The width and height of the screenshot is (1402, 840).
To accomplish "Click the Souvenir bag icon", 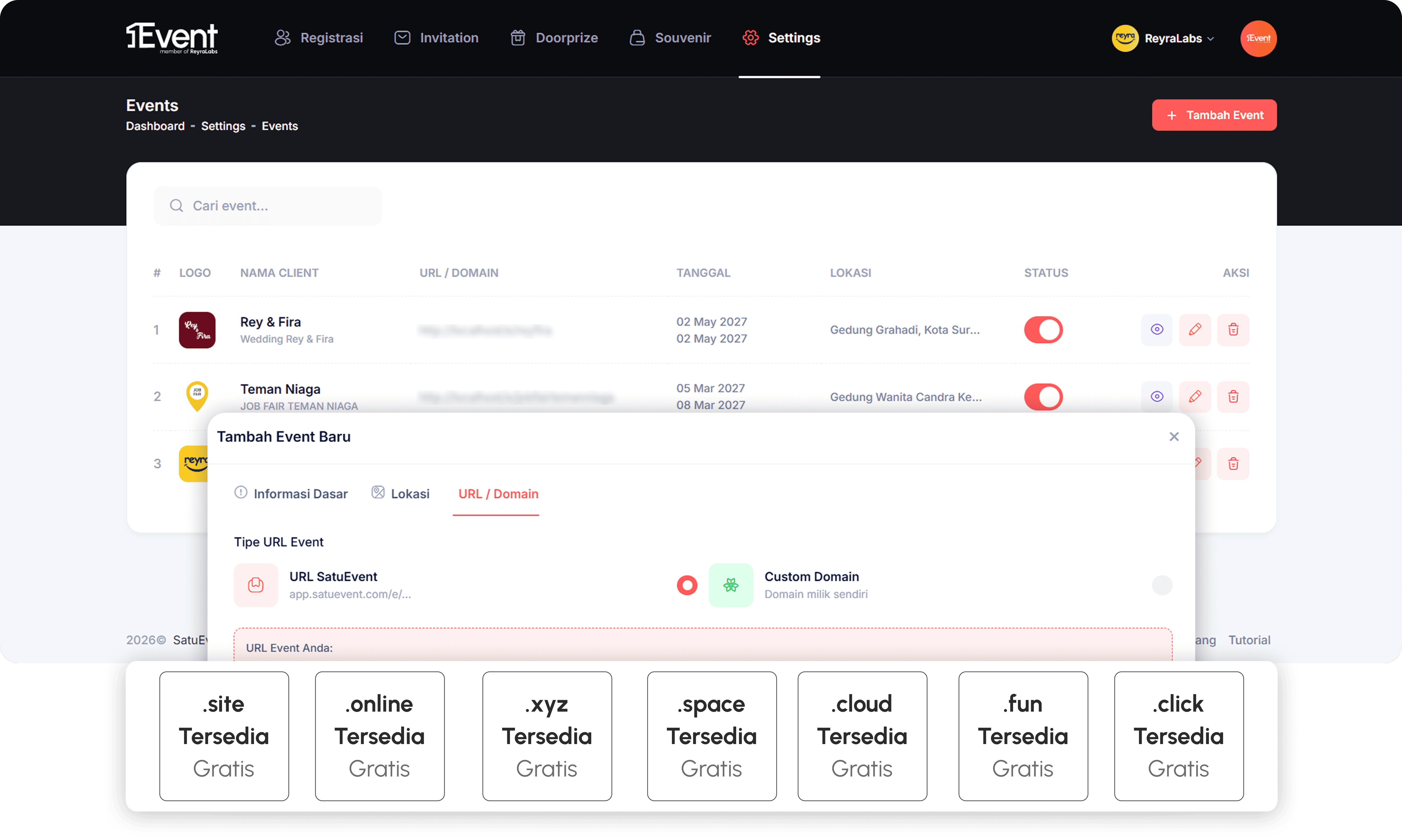I will (637, 38).
